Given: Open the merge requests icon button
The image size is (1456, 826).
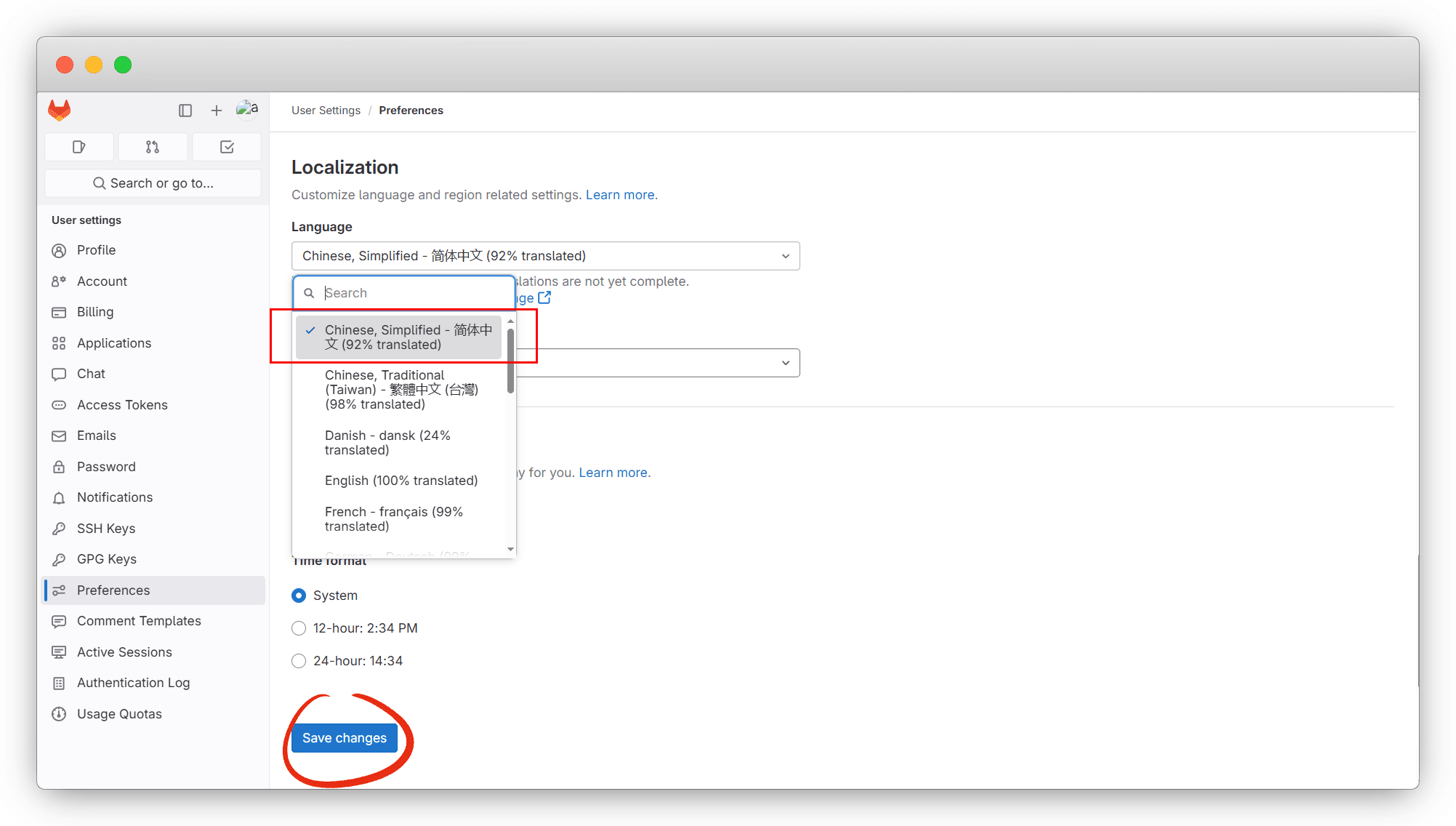Looking at the screenshot, I should (x=152, y=147).
